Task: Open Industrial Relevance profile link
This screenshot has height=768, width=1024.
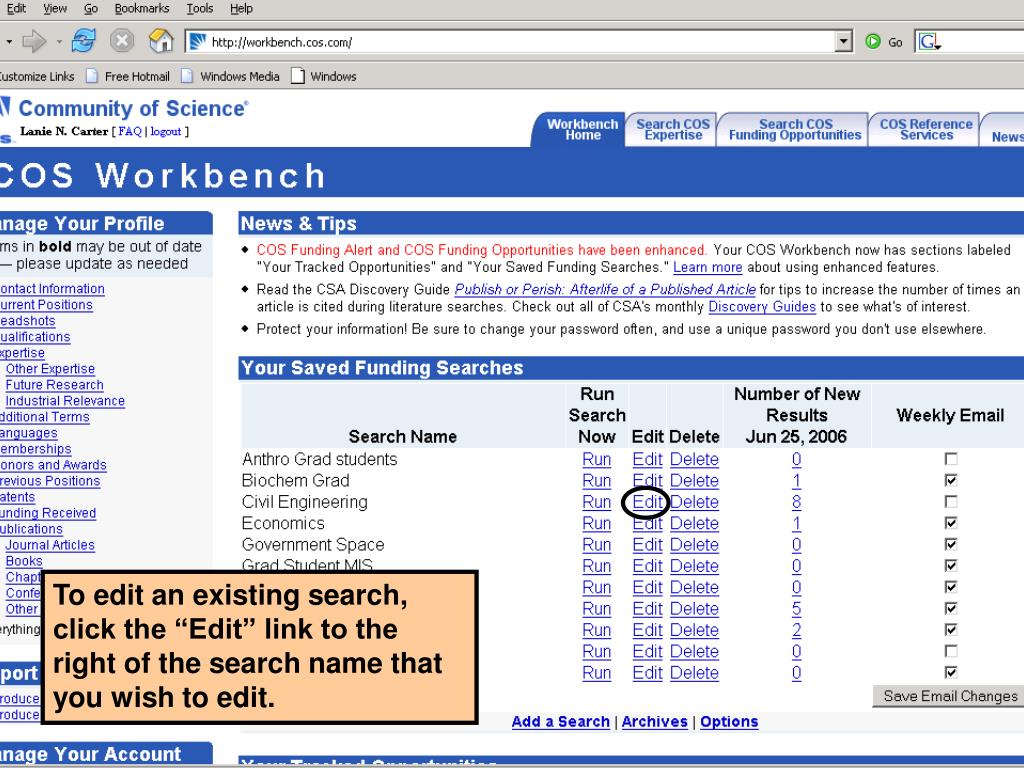Action: pyautogui.click(x=65, y=401)
